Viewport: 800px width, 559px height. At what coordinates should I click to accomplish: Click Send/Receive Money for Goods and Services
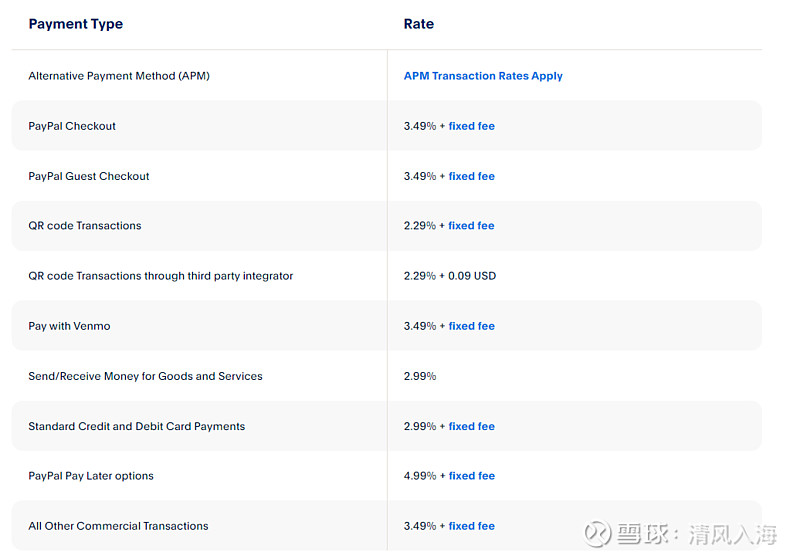pos(145,376)
